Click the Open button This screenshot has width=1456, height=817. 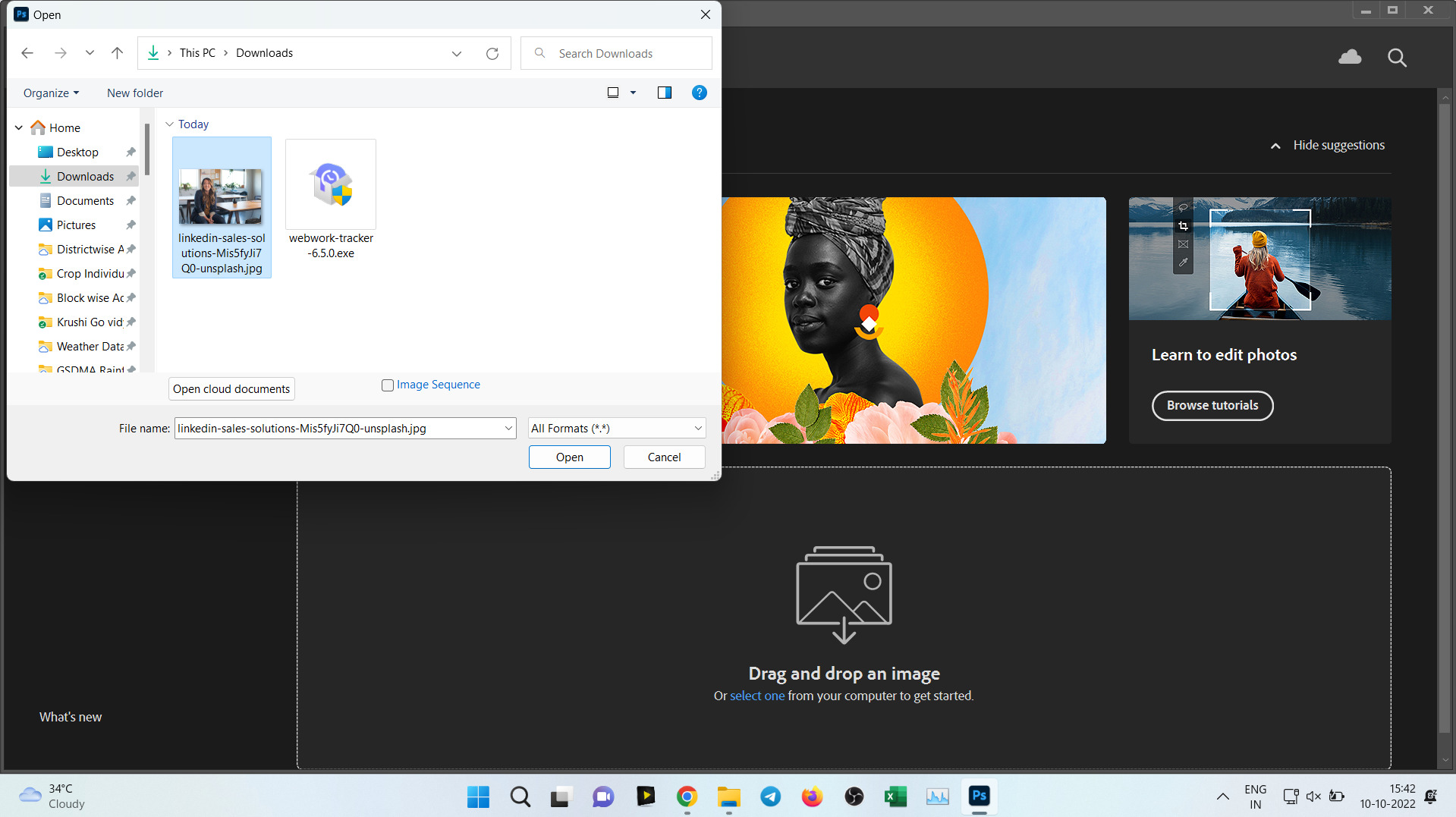pyautogui.click(x=569, y=457)
